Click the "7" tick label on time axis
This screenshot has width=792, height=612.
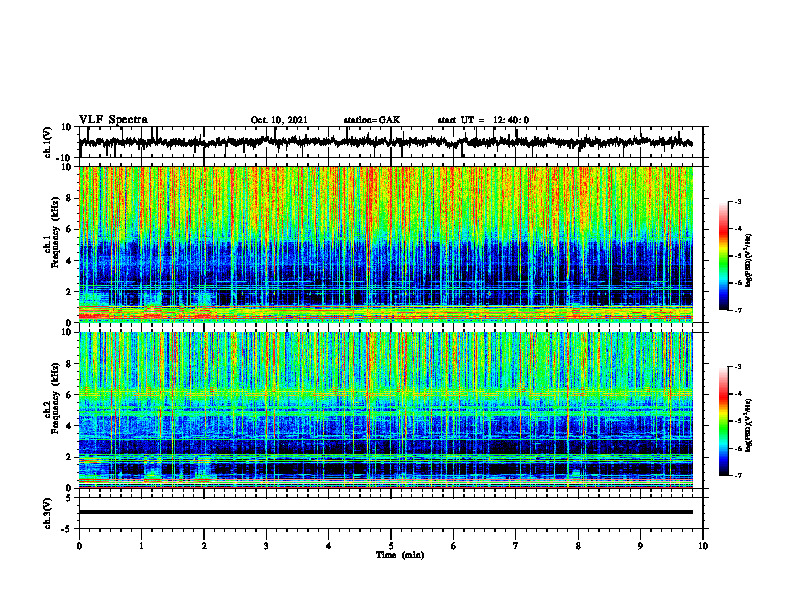point(516,546)
